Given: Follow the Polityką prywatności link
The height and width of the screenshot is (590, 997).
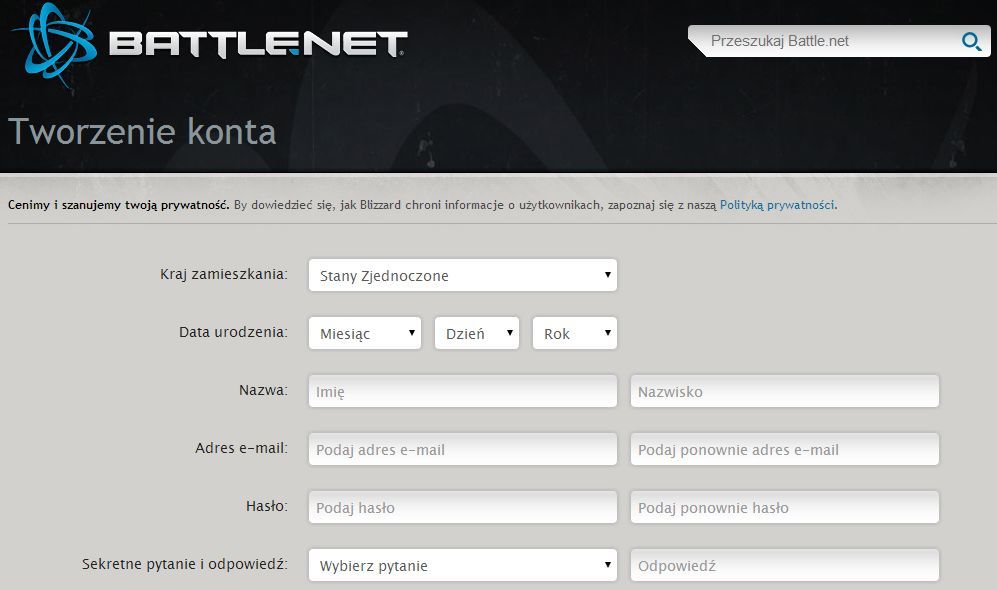Looking at the screenshot, I should point(777,205).
